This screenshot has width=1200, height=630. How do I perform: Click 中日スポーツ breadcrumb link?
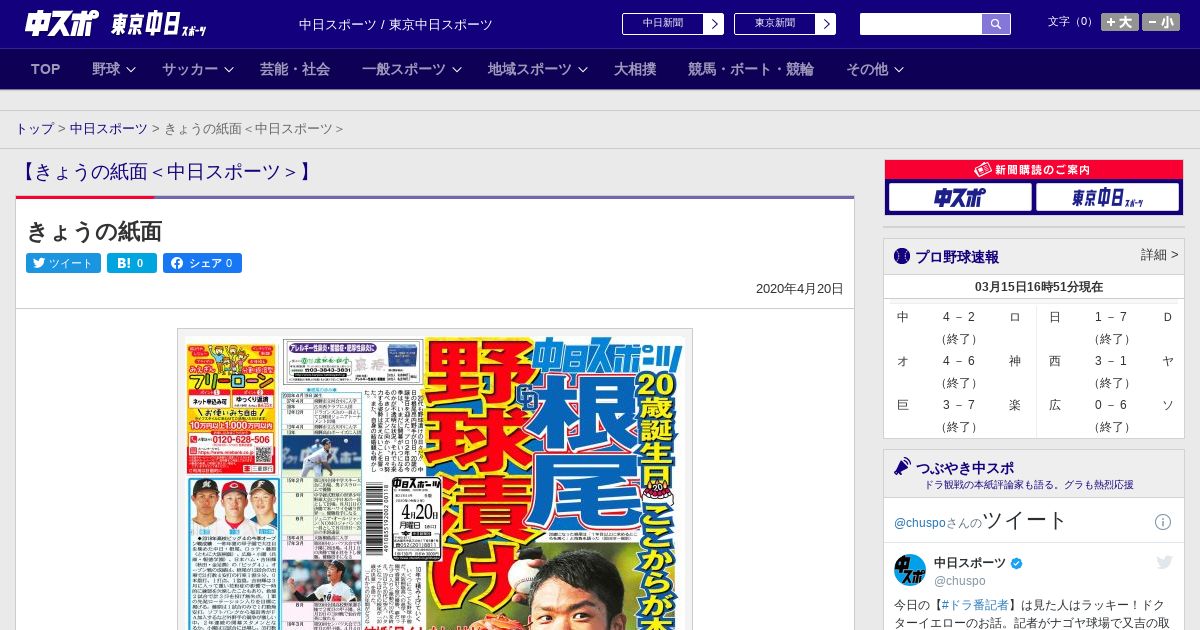click(x=109, y=129)
